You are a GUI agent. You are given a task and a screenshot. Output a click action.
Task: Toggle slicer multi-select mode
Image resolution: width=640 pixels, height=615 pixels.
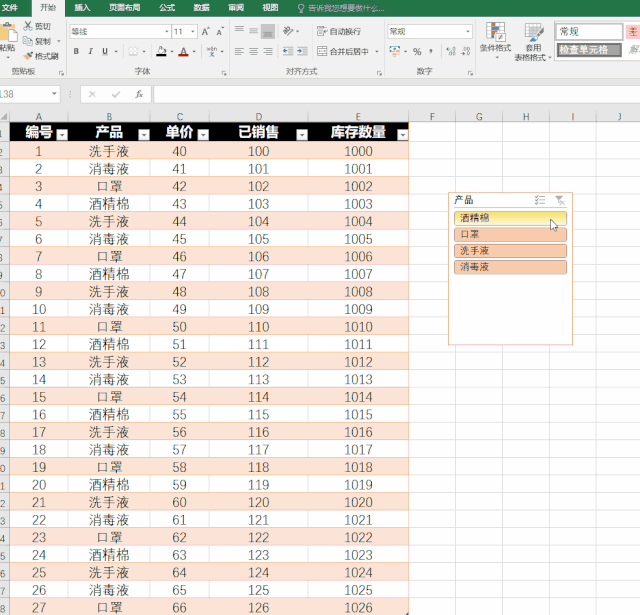[x=540, y=200]
